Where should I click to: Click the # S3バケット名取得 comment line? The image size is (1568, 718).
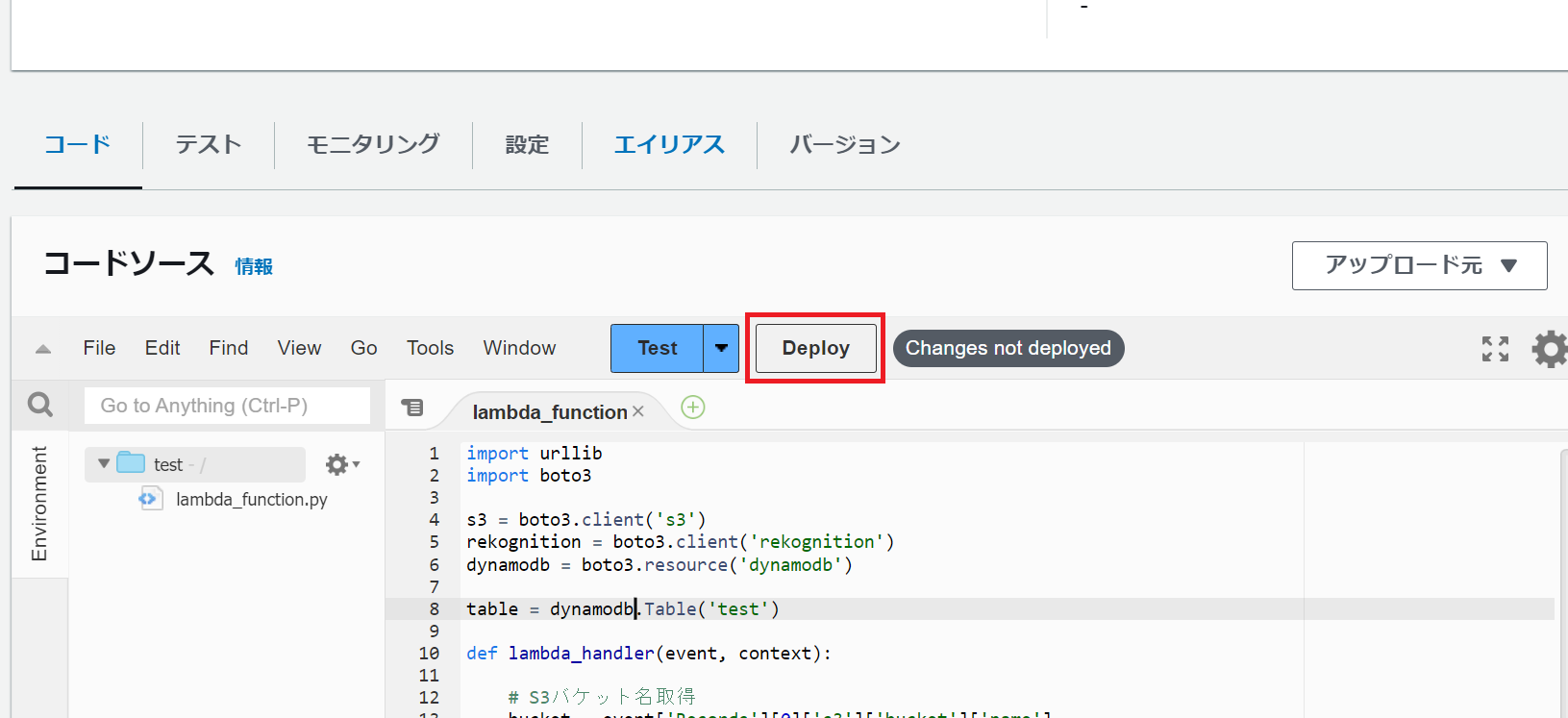602,698
